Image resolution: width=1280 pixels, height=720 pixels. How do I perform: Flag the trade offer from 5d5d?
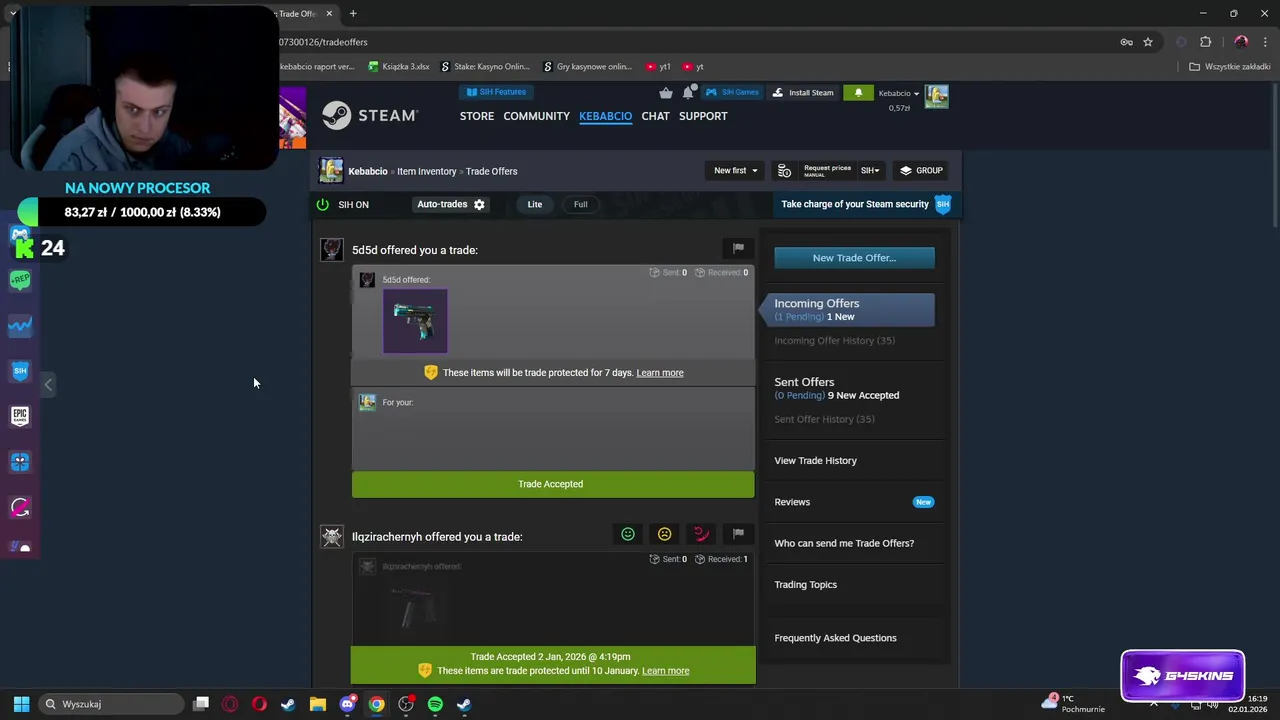(x=738, y=248)
